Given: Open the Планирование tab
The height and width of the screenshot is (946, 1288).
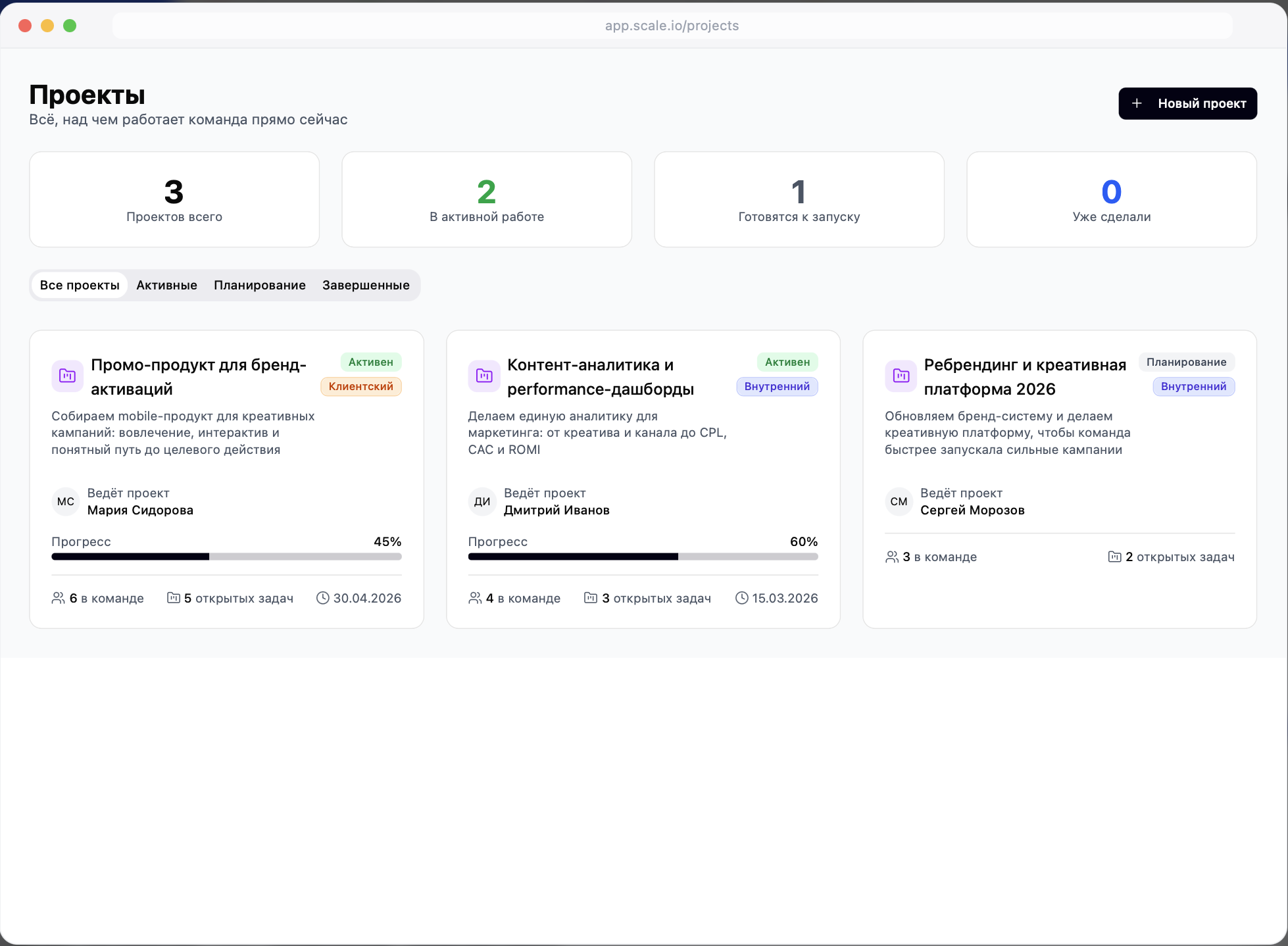Looking at the screenshot, I should (259, 285).
